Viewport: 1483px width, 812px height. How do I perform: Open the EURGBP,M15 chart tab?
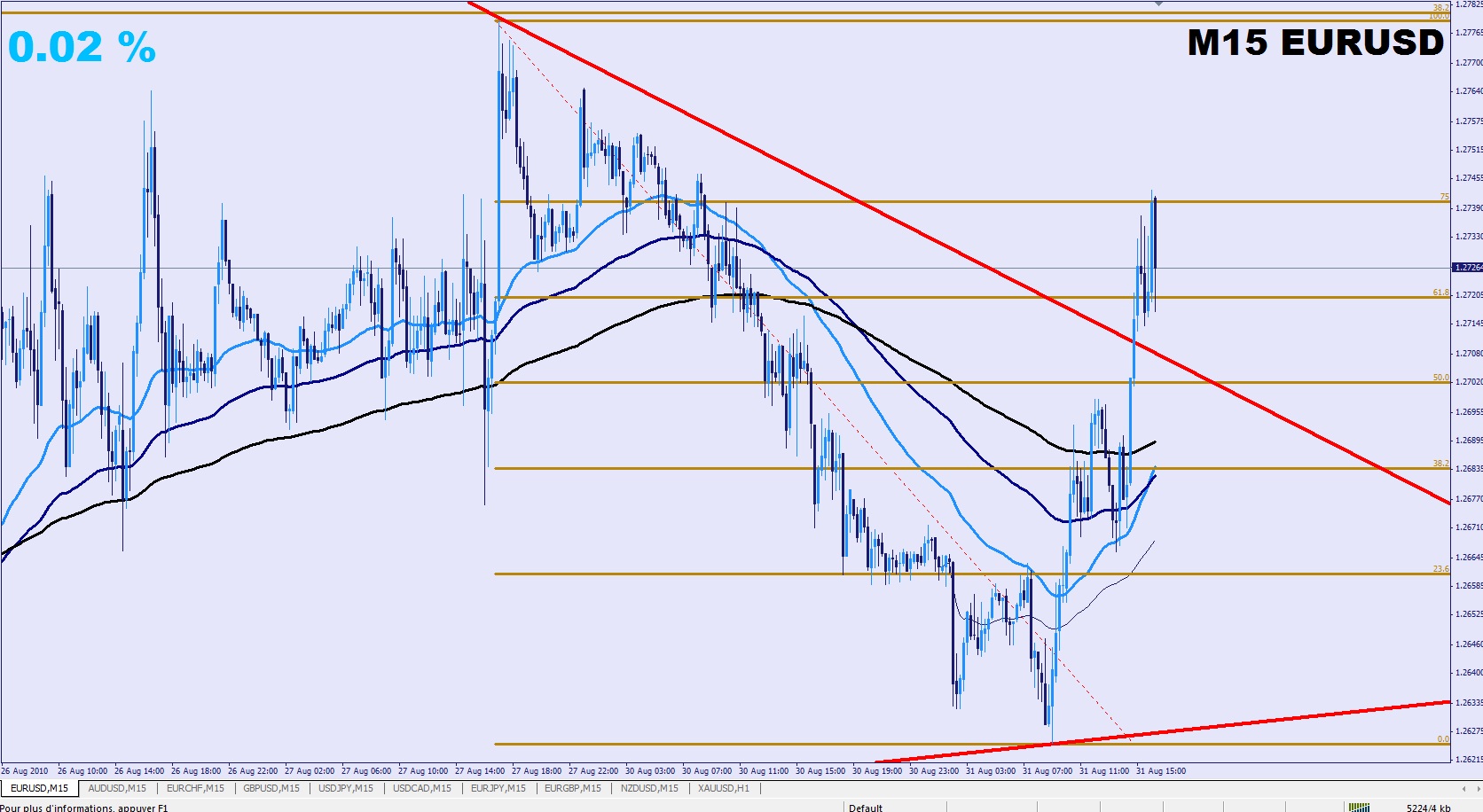(573, 788)
